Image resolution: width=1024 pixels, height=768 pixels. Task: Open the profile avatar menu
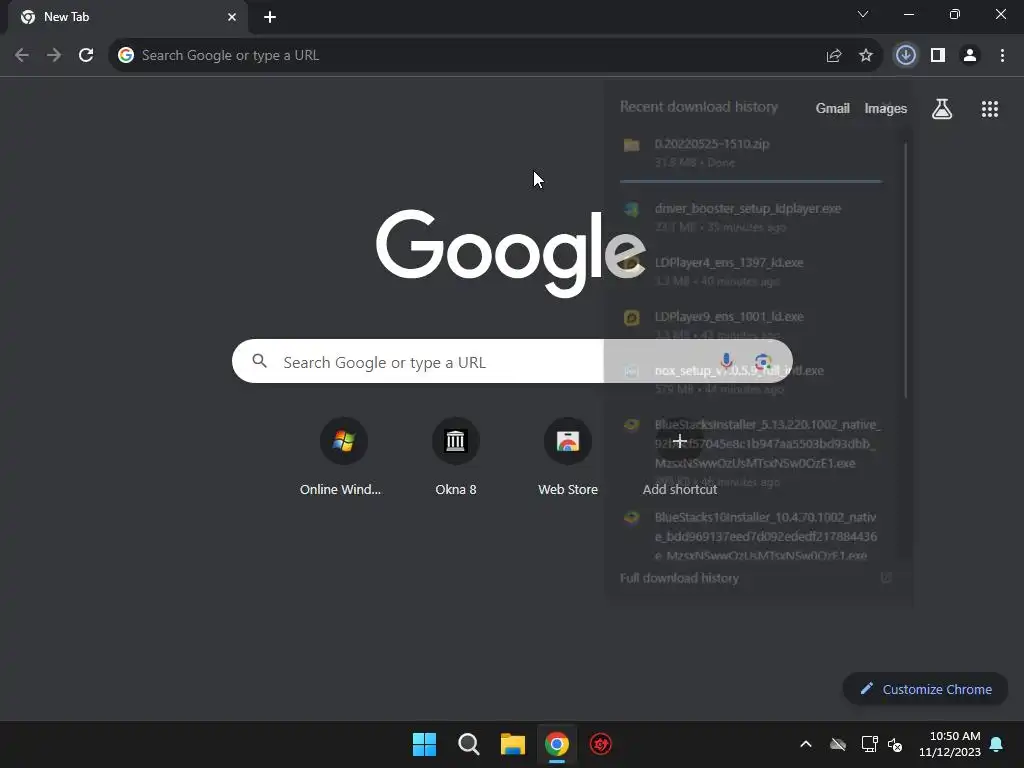pos(970,56)
